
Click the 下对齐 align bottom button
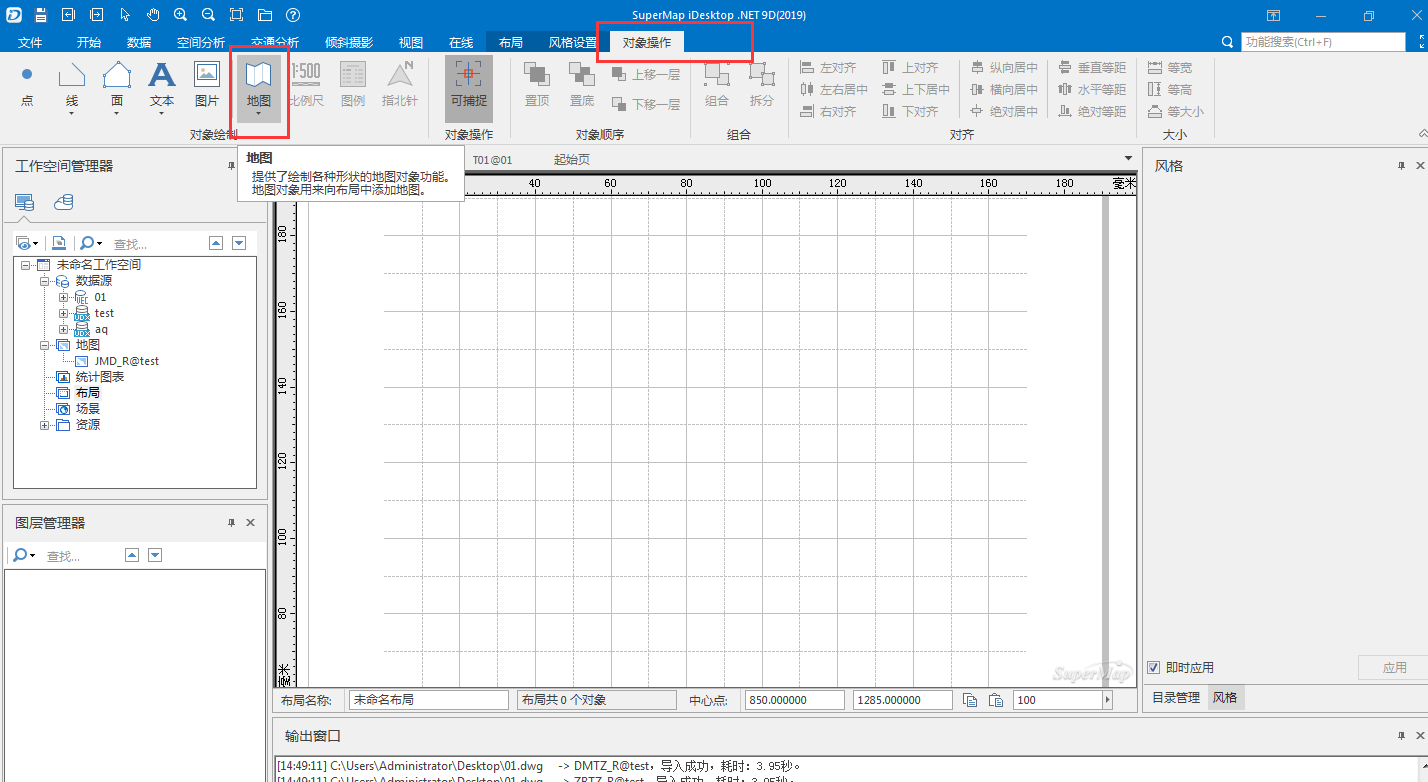(911, 111)
